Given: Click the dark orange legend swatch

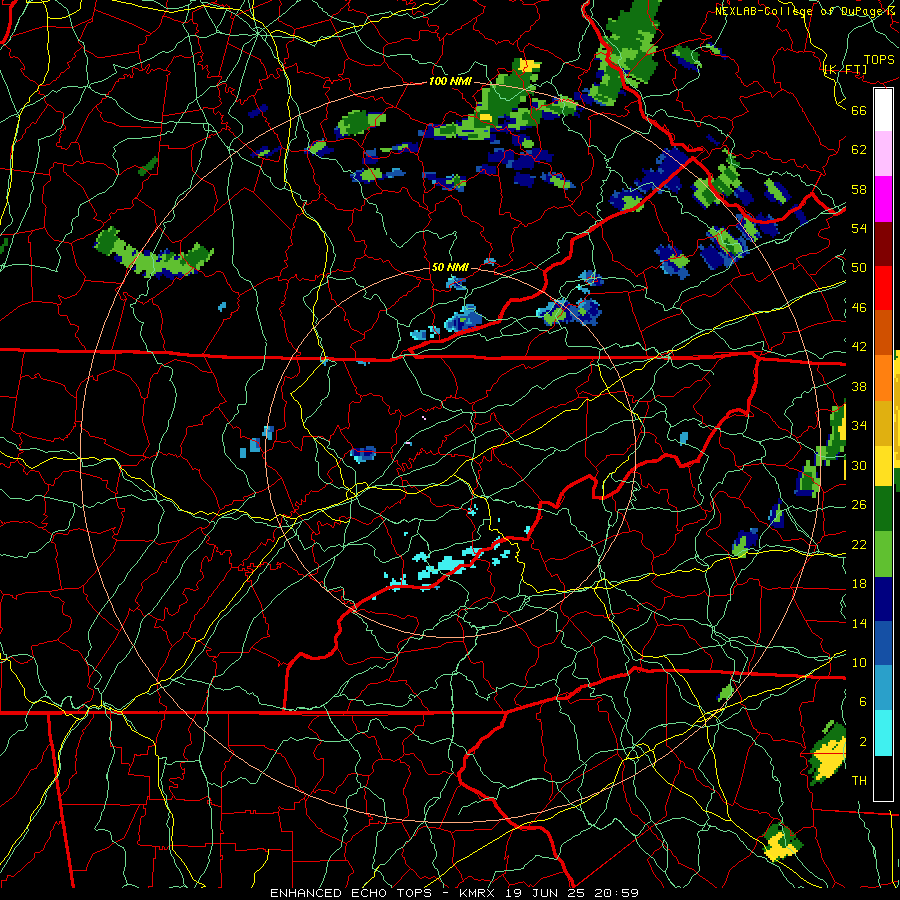Looking at the screenshot, I should (883, 333).
